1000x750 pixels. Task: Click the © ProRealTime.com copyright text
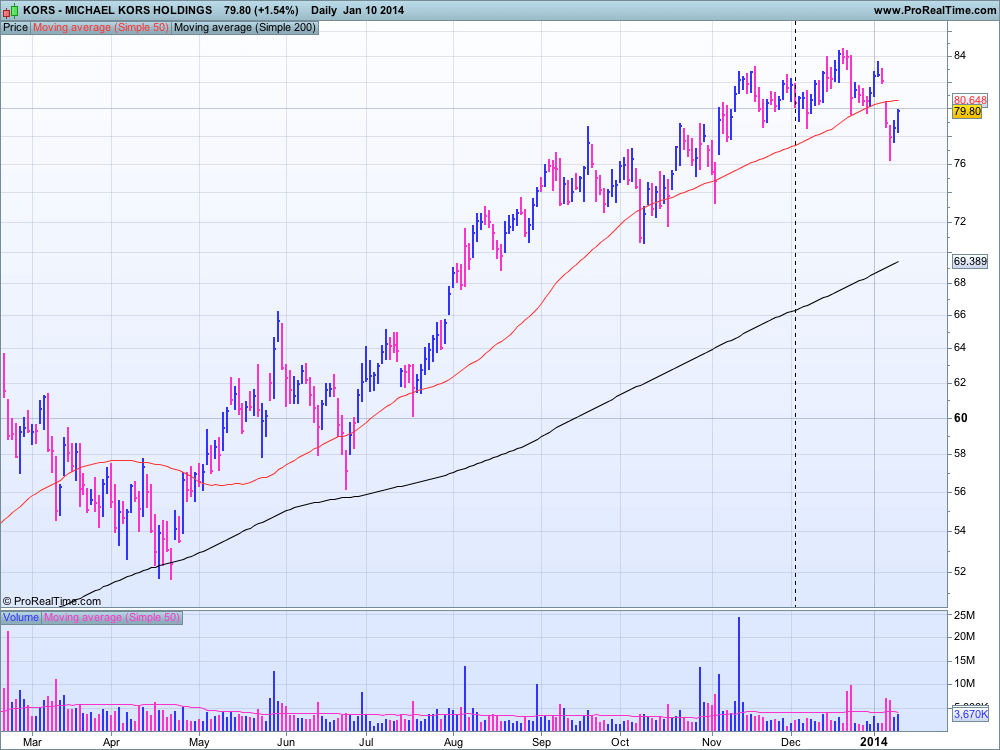(x=51, y=601)
